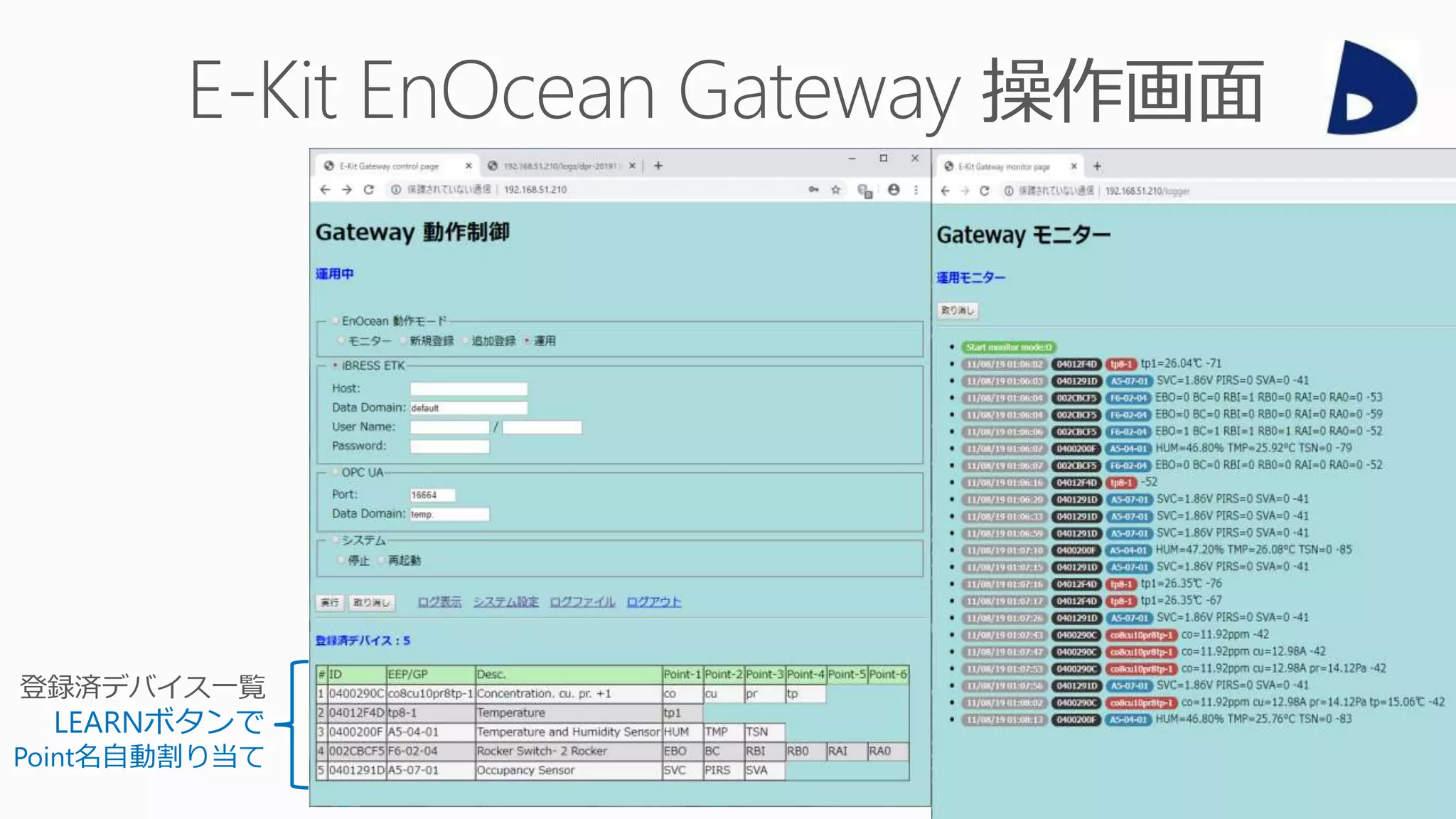The width and height of the screenshot is (1456, 819).
Task: Click the PIRS point cell in row 5
Action: click(x=723, y=770)
